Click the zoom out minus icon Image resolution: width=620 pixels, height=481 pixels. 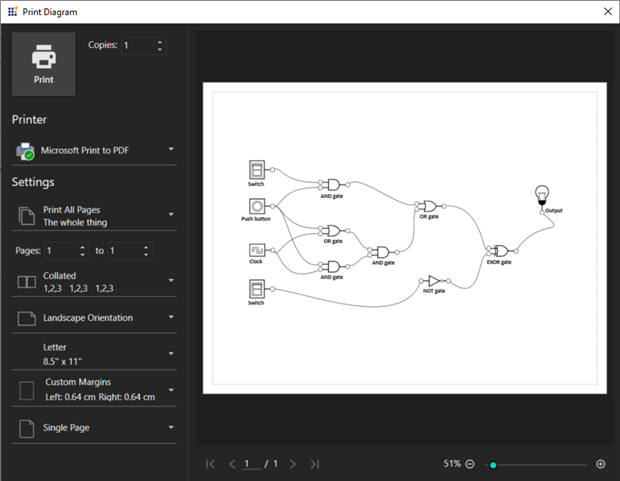pyautogui.click(x=470, y=464)
